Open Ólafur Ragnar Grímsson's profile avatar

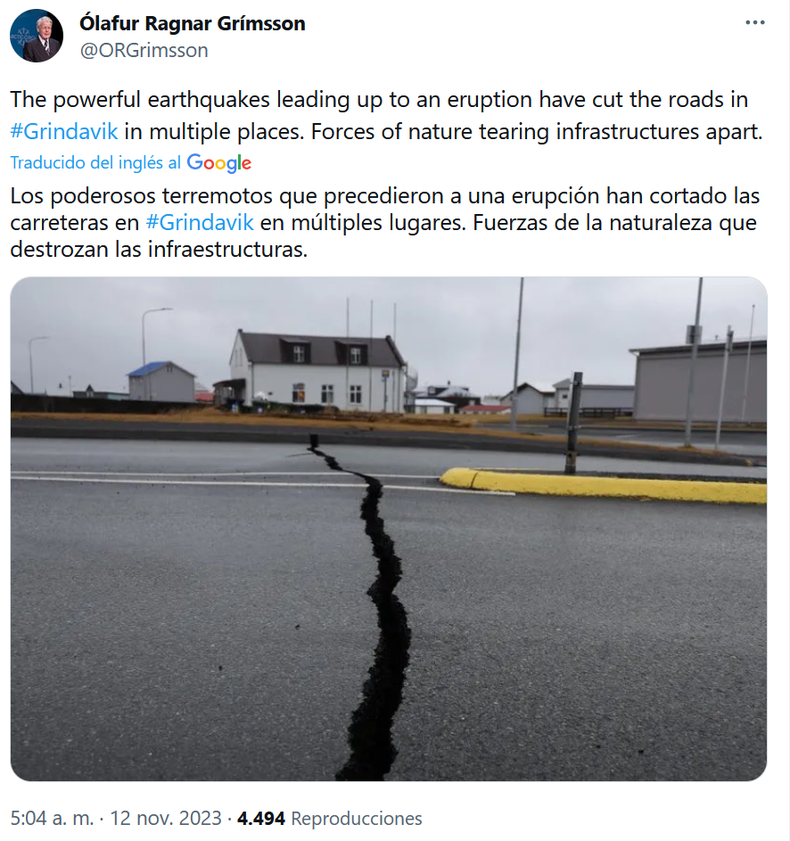point(37,33)
